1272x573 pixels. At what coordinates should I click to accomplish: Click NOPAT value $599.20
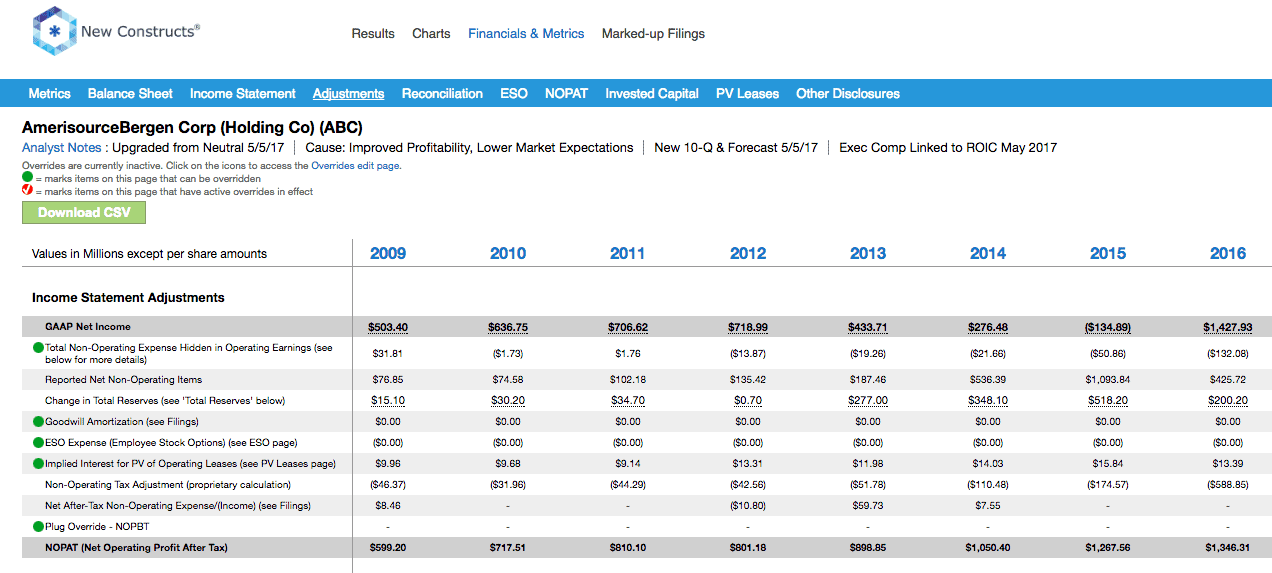388,548
